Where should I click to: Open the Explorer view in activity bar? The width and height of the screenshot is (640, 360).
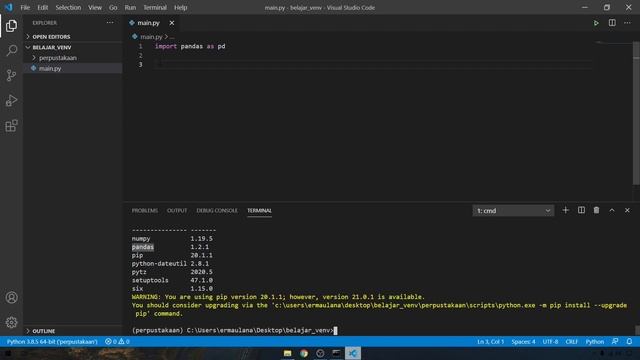click(x=11, y=26)
